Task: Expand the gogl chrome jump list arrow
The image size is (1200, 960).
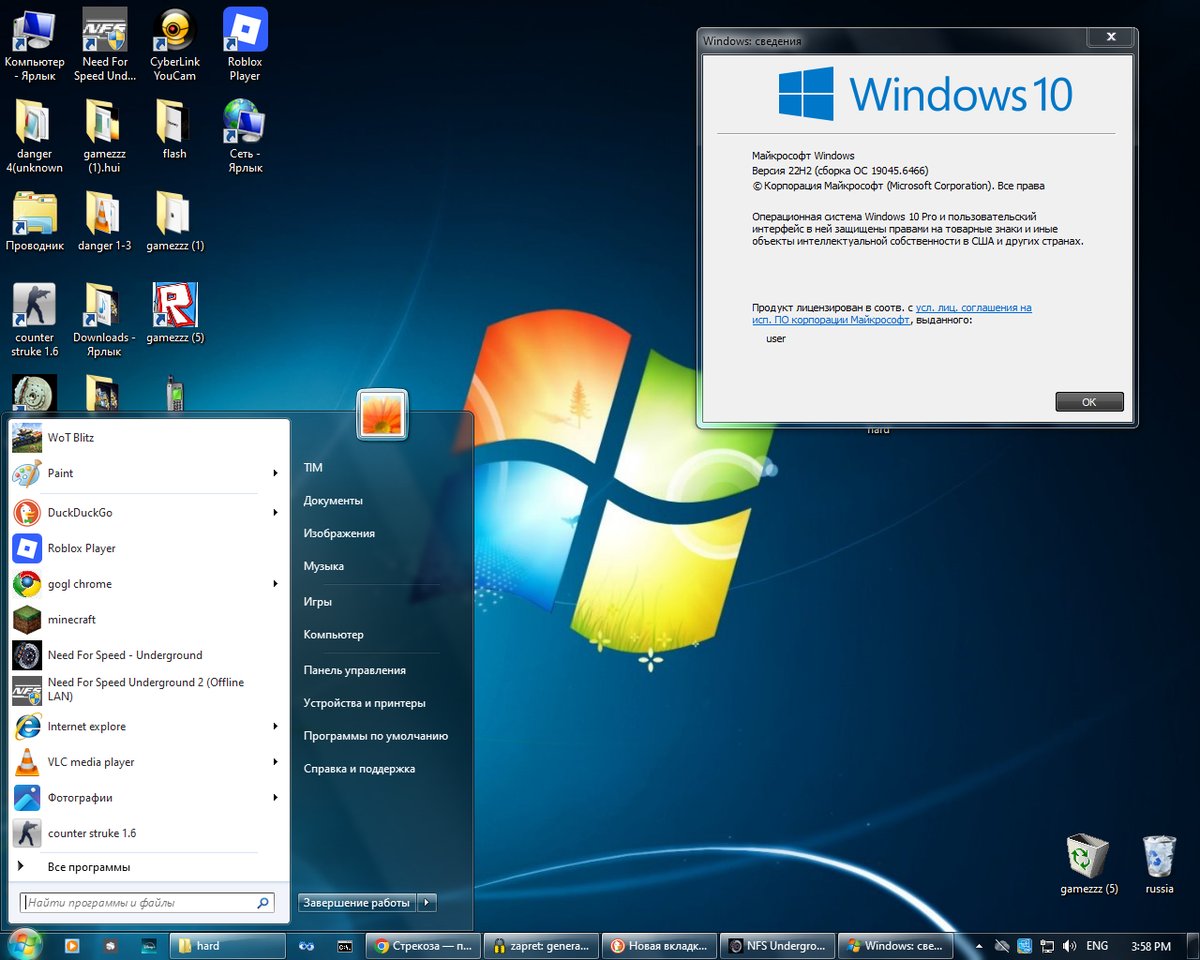Action: point(275,584)
